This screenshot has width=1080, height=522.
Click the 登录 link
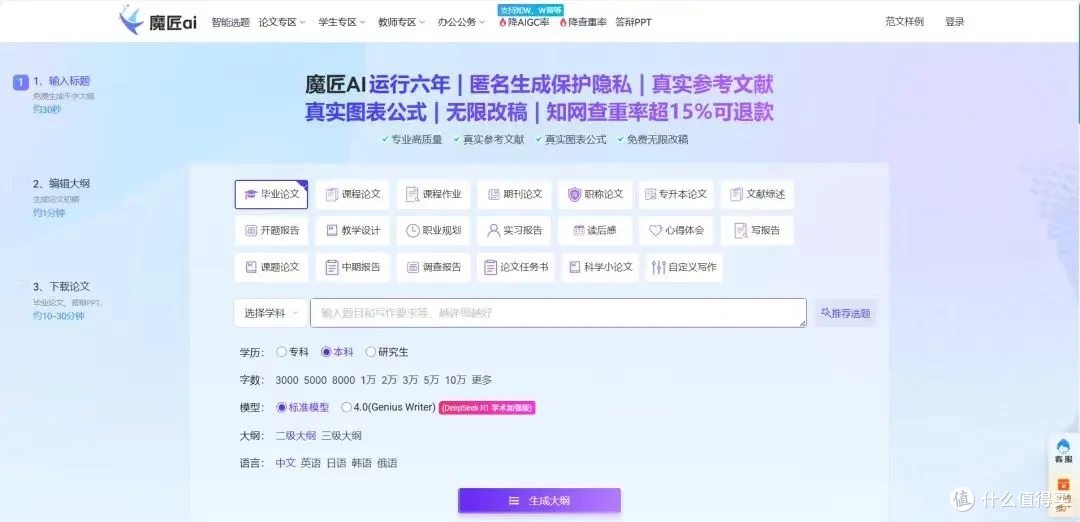(955, 21)
